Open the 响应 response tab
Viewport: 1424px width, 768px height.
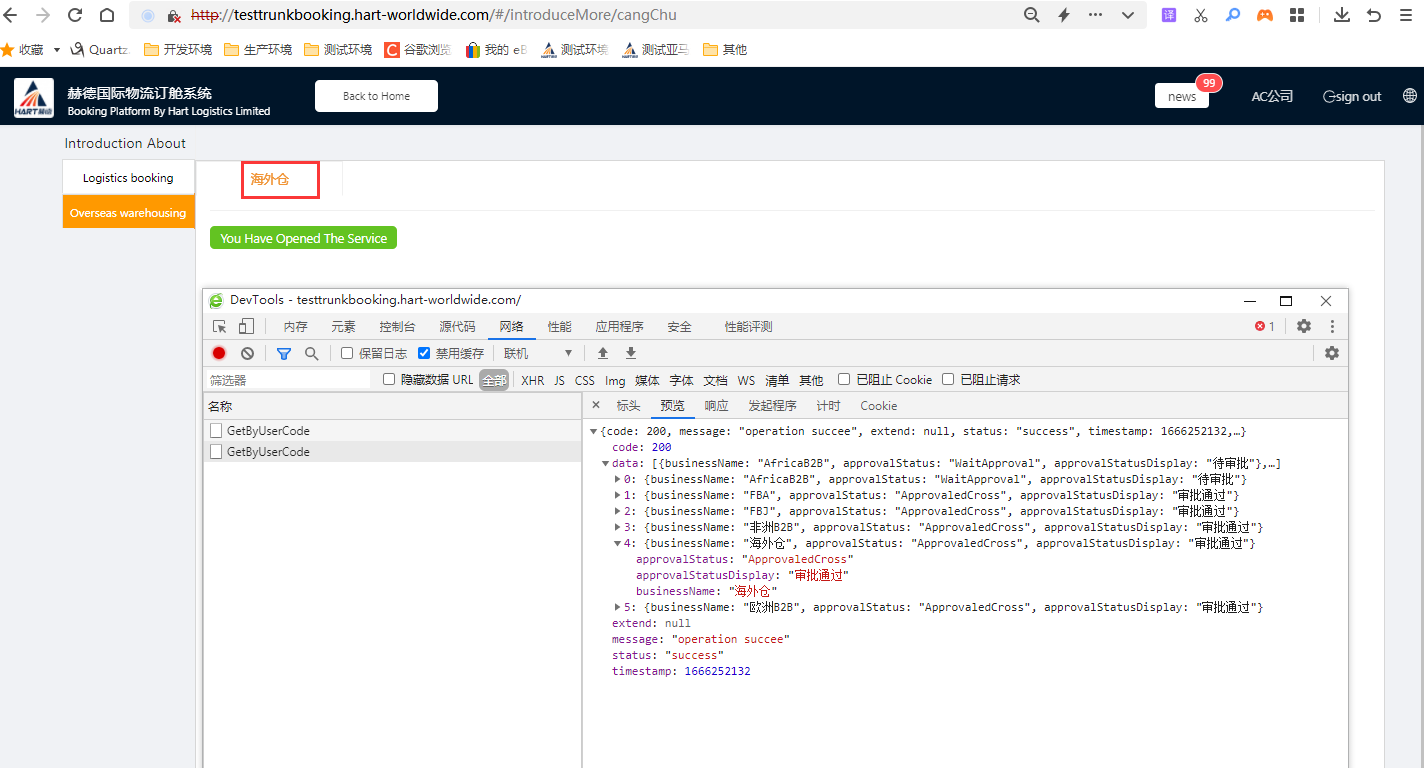pos(716,406)
